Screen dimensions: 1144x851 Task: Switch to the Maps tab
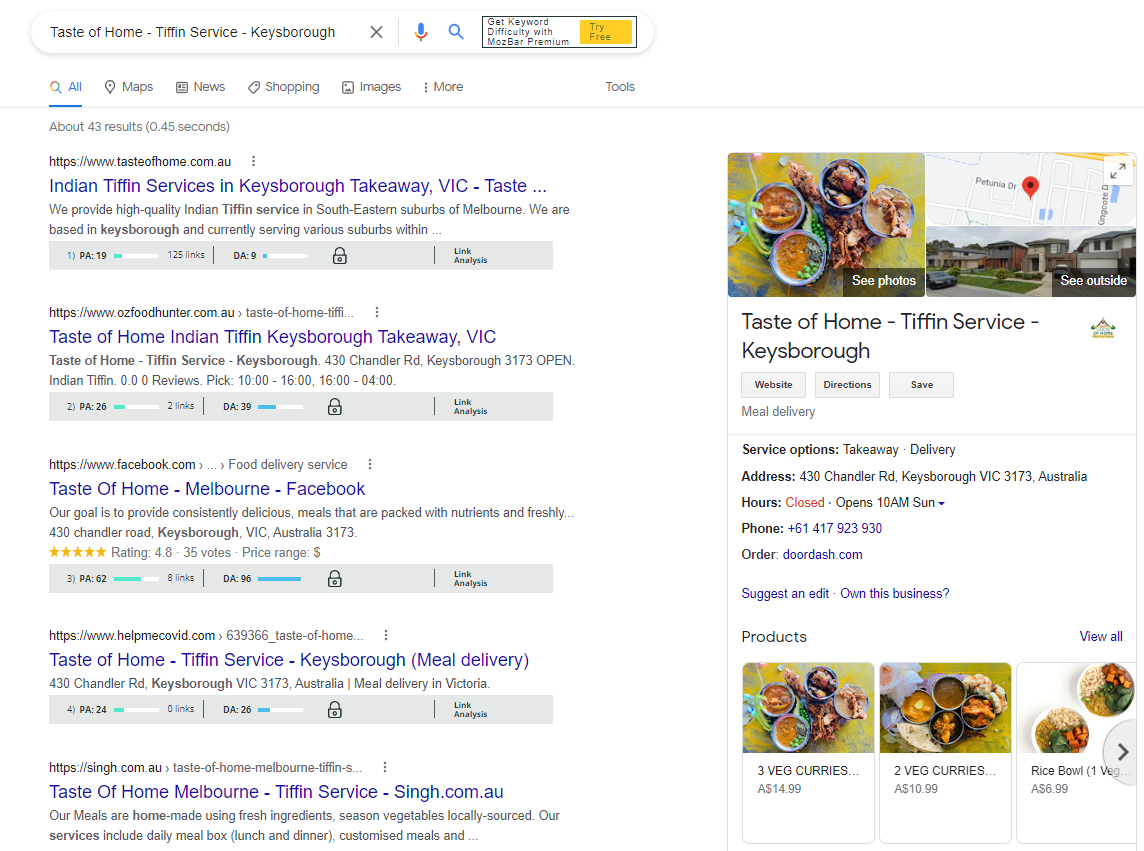pos(128,87)
